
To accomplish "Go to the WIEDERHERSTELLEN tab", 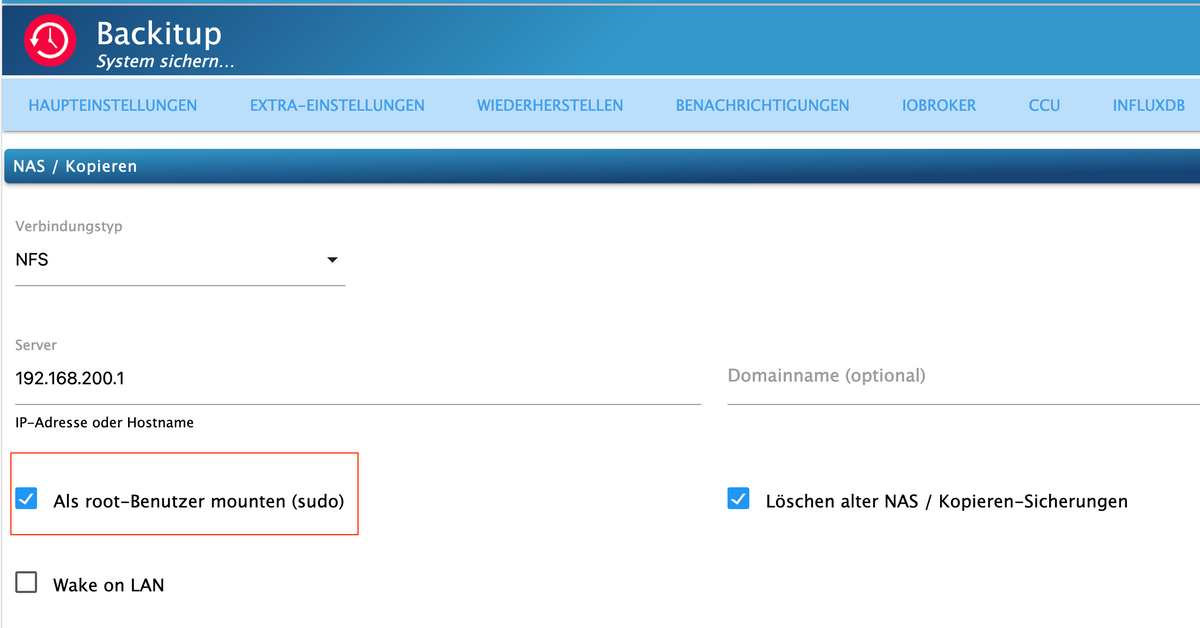I will (550, 105).
